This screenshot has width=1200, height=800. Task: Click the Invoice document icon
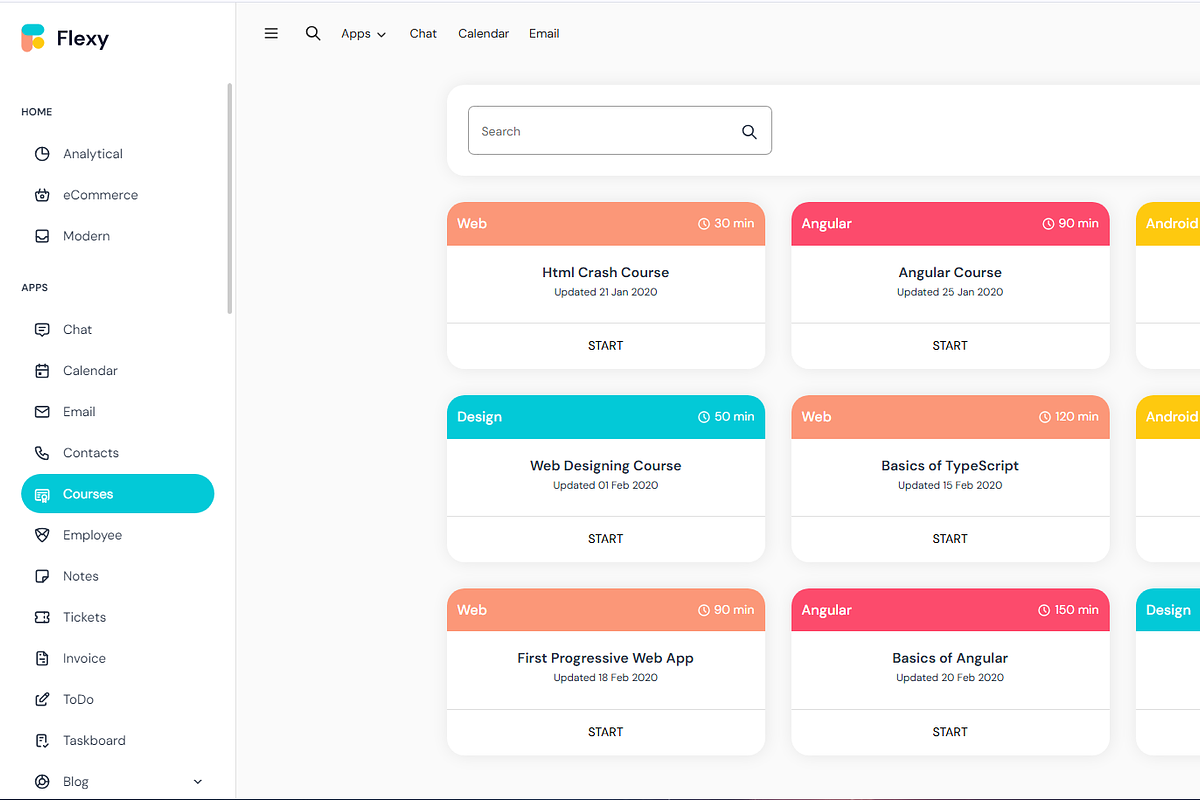coord(42,658)
